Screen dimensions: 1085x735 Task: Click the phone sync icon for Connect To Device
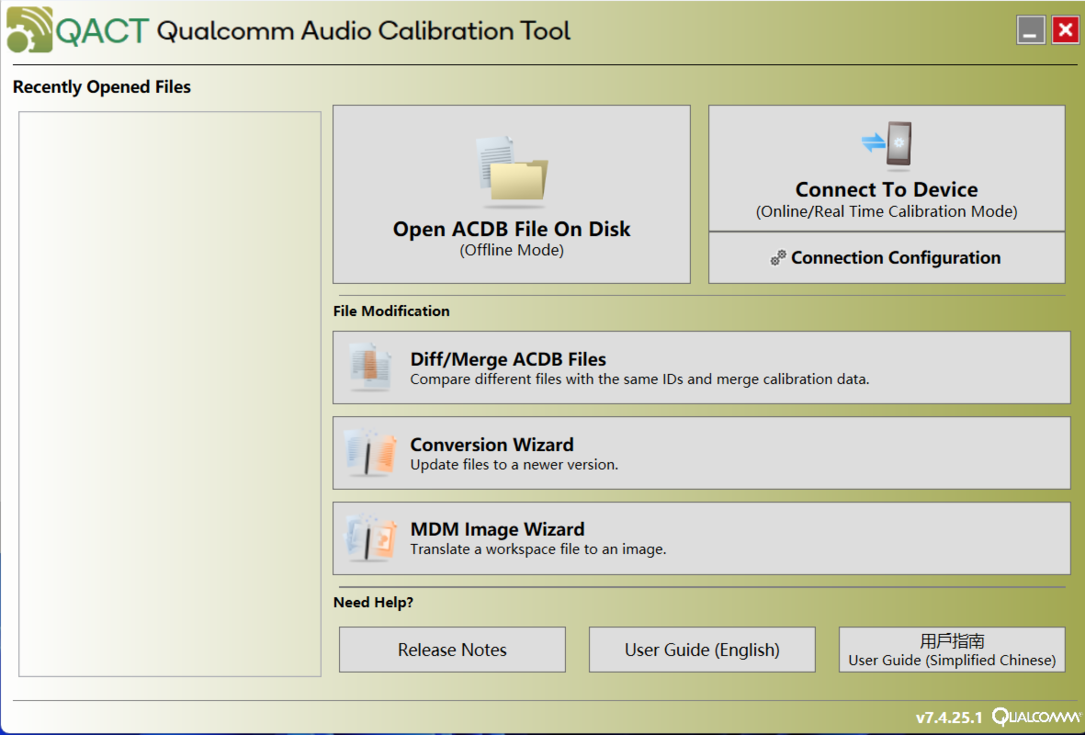tap(886, 145)
